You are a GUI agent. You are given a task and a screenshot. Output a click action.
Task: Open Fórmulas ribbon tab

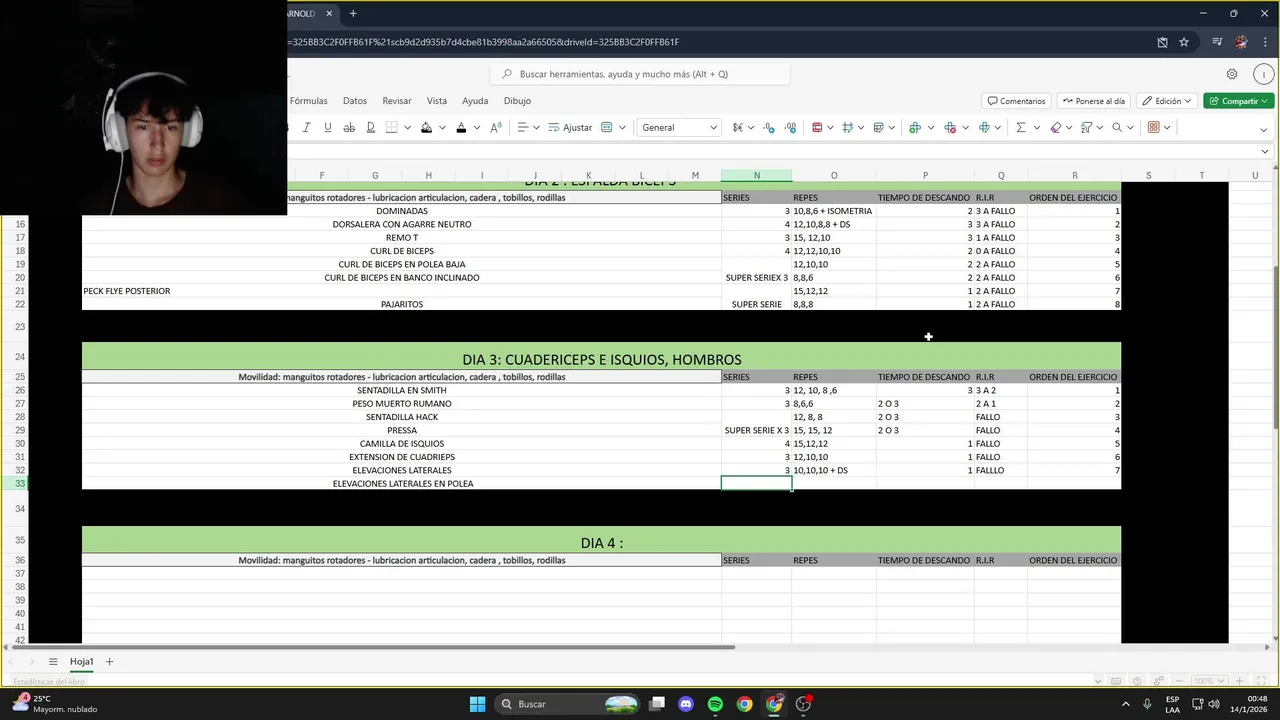coord(308,101)
